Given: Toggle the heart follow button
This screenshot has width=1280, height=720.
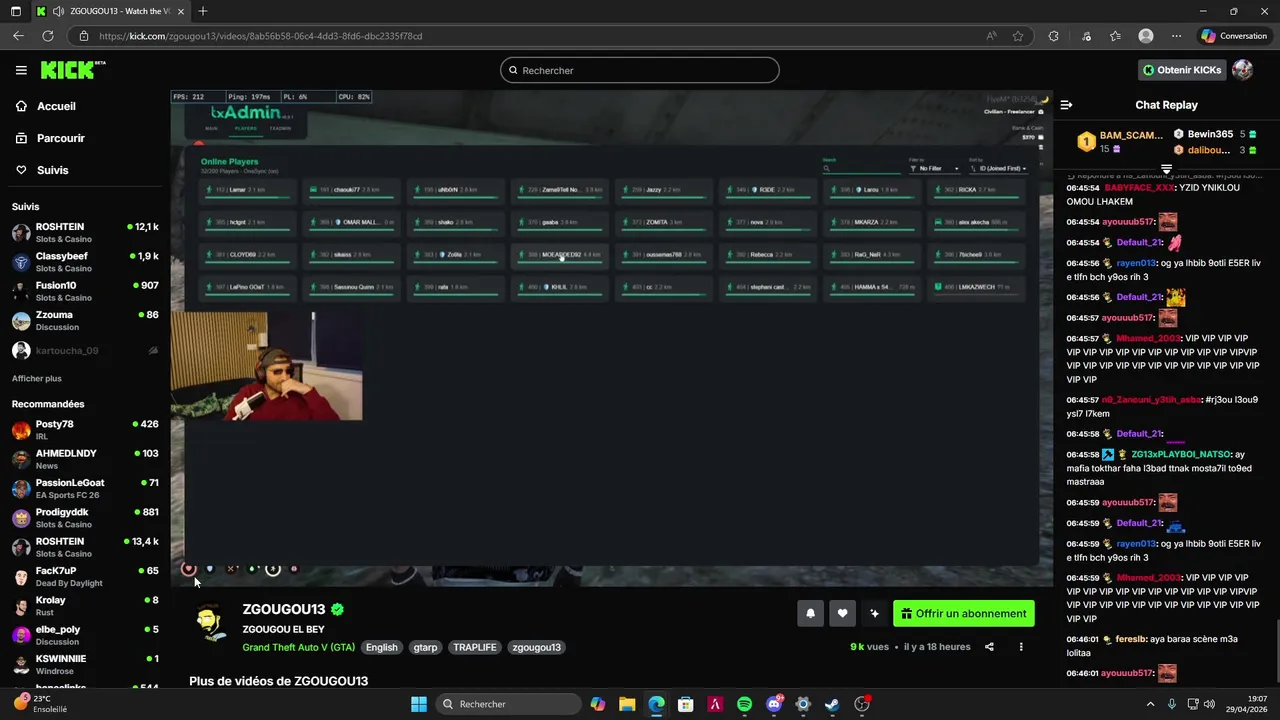Looking at the screenshot, I should [x=842, y=614].
